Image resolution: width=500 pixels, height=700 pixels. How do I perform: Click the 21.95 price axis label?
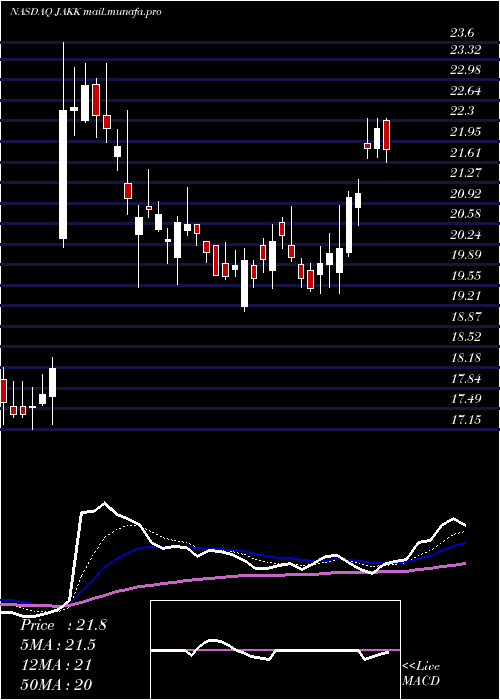[465, 132]
